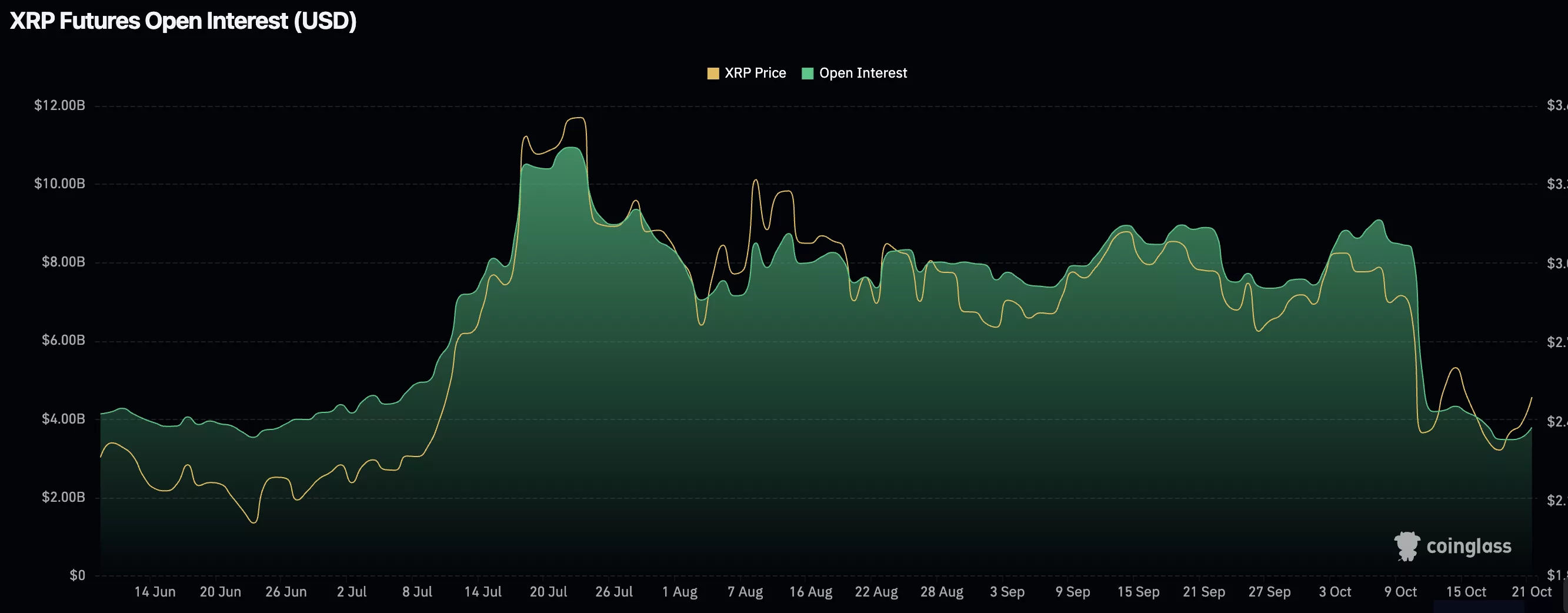
Task: Click the $12.00B y-axis label
Action: (59, 105)
